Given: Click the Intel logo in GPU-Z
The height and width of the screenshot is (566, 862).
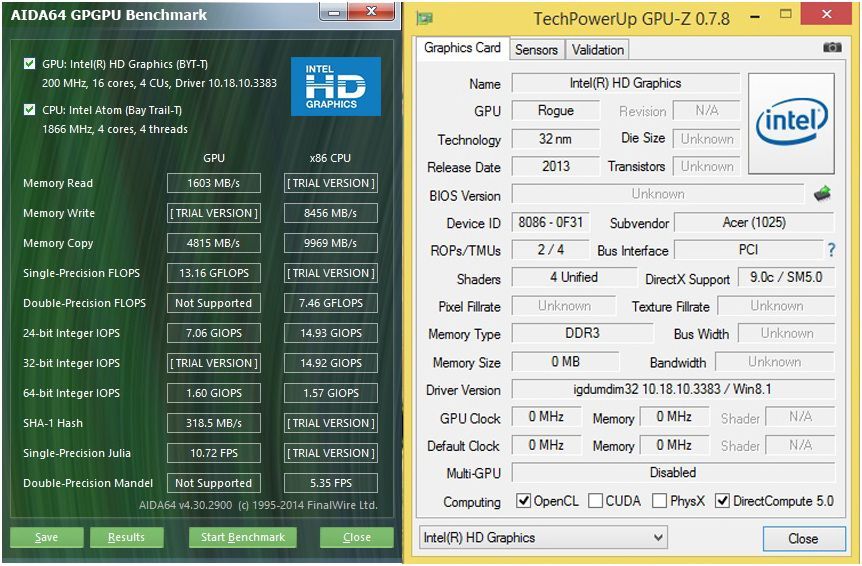Looking at the screenshot, I should 792,124.
